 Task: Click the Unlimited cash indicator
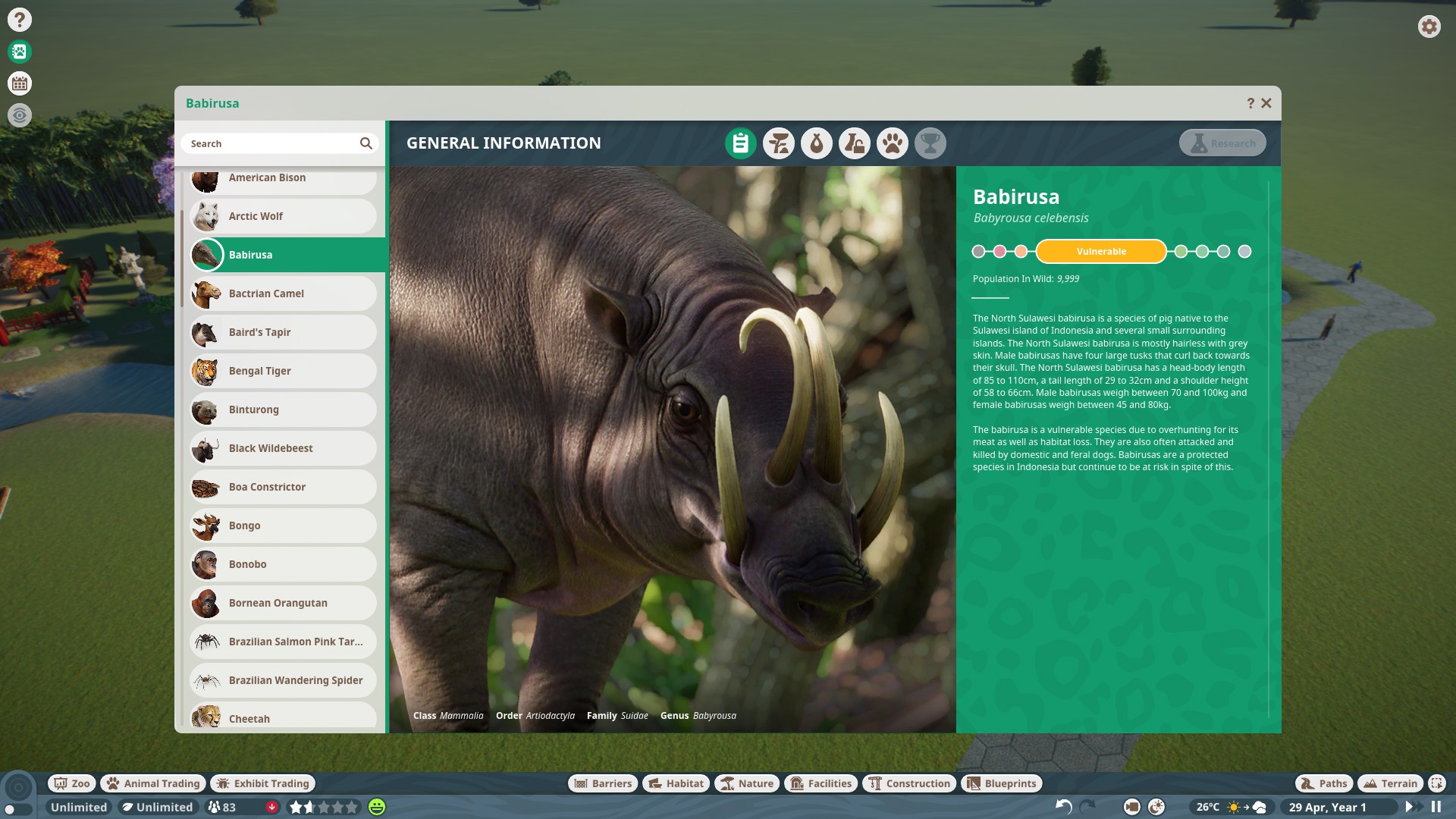coord(79,807)
